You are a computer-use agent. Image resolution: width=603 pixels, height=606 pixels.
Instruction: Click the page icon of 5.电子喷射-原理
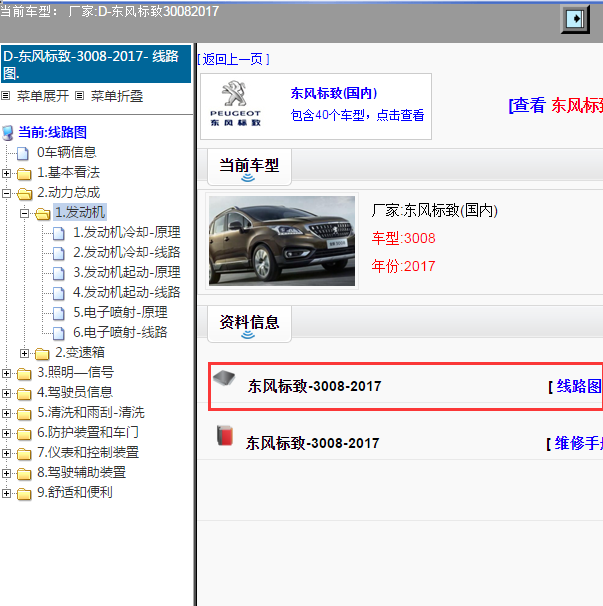59,313
